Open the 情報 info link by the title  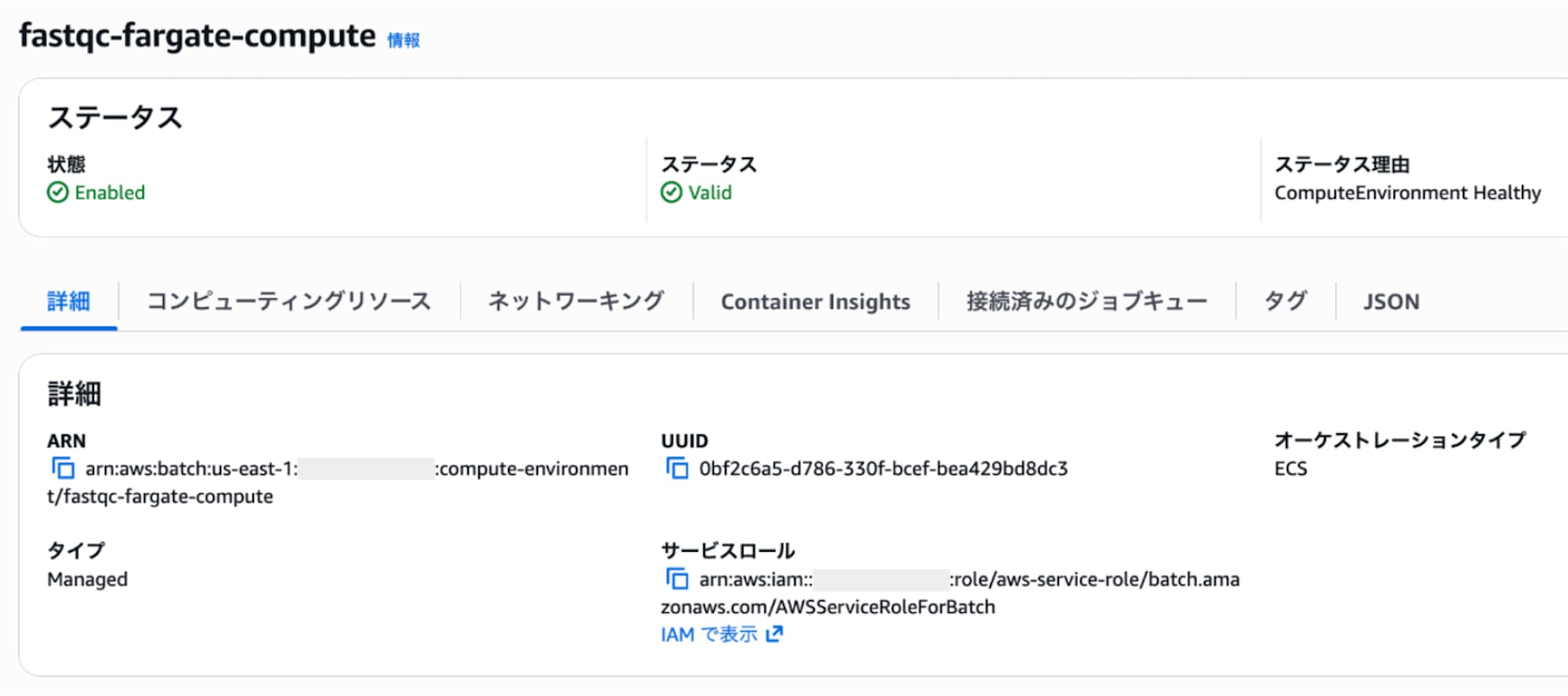tap(404, 40)
